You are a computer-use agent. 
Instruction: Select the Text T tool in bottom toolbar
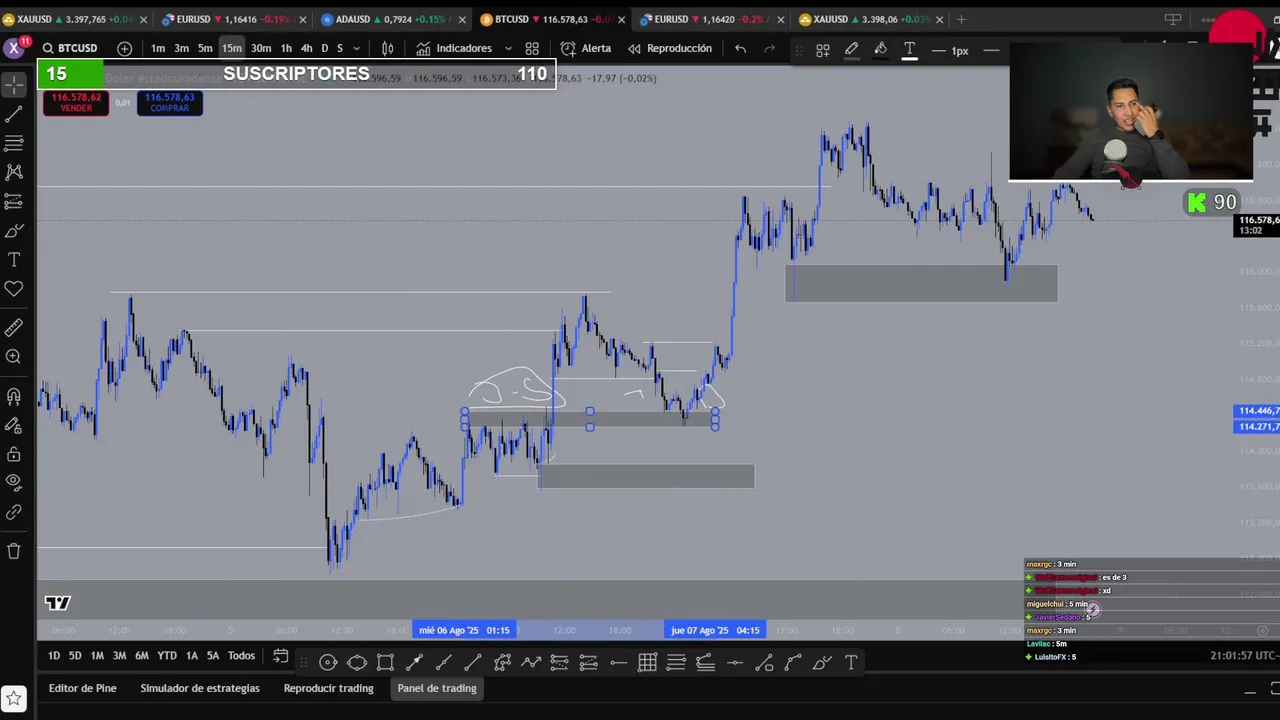coord(851,662)
